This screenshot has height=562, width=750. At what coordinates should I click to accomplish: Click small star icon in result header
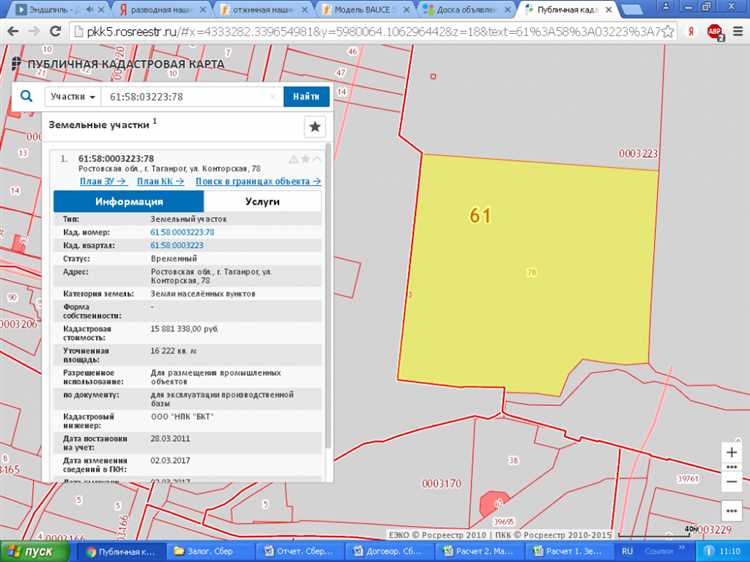click(x=305, y=159)
